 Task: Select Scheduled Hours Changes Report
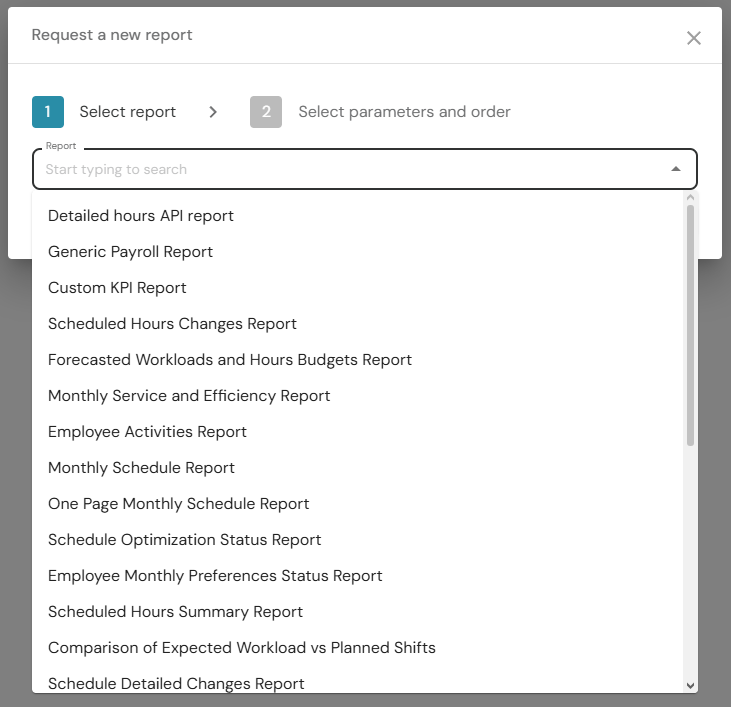[173, 323]
